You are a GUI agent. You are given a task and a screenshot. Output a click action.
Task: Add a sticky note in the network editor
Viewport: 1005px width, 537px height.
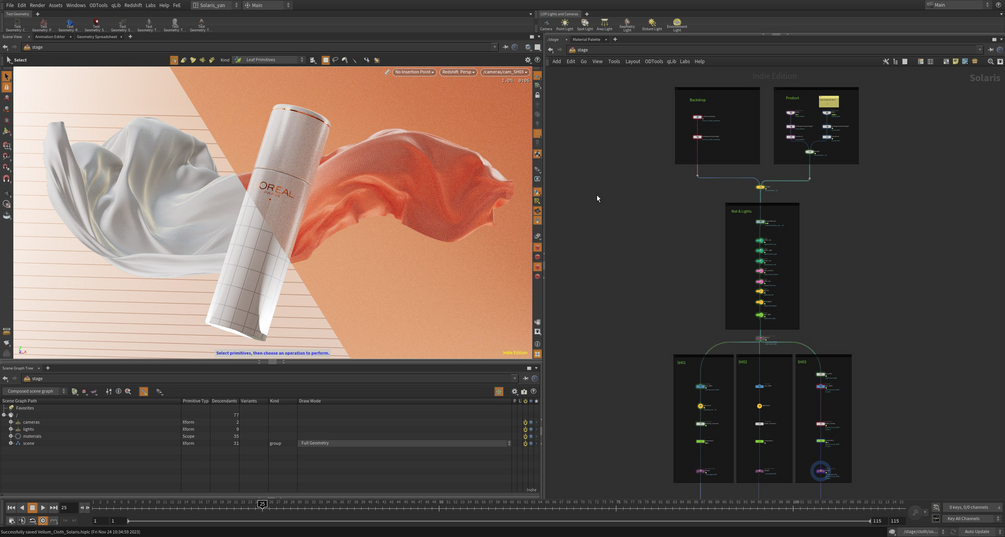tap(956, 62)
